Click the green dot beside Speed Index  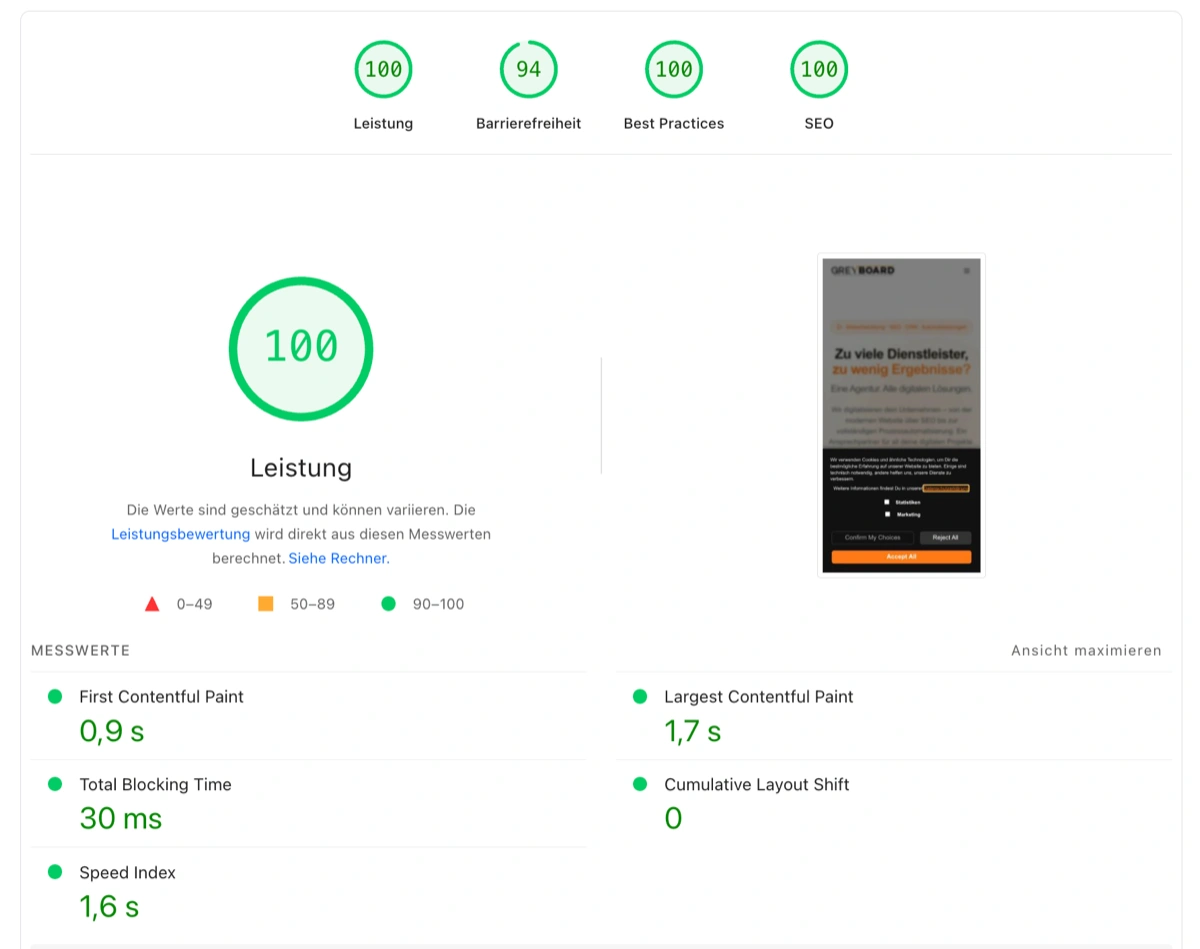55,873
